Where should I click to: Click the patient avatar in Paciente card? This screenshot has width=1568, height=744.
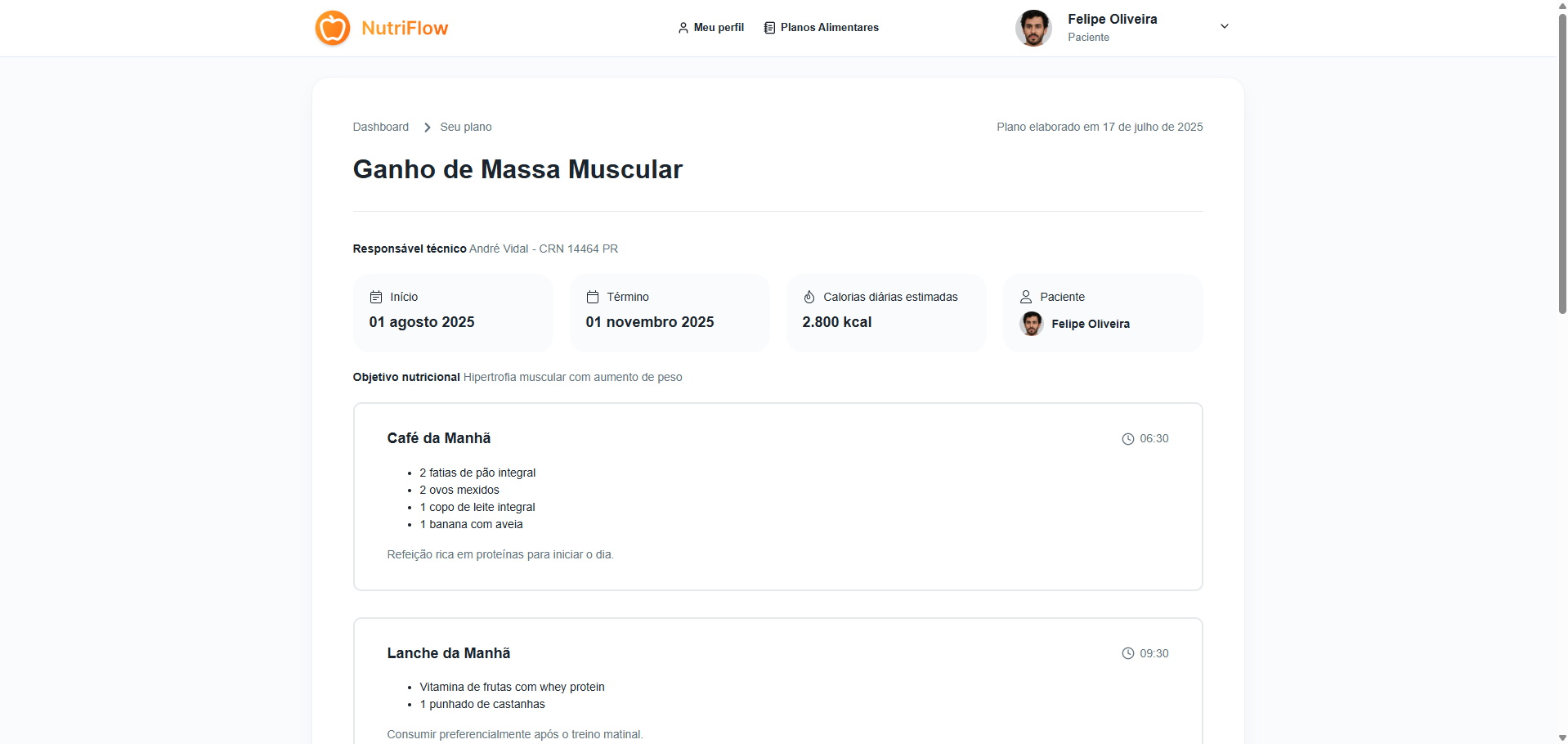pos(1032,324)
